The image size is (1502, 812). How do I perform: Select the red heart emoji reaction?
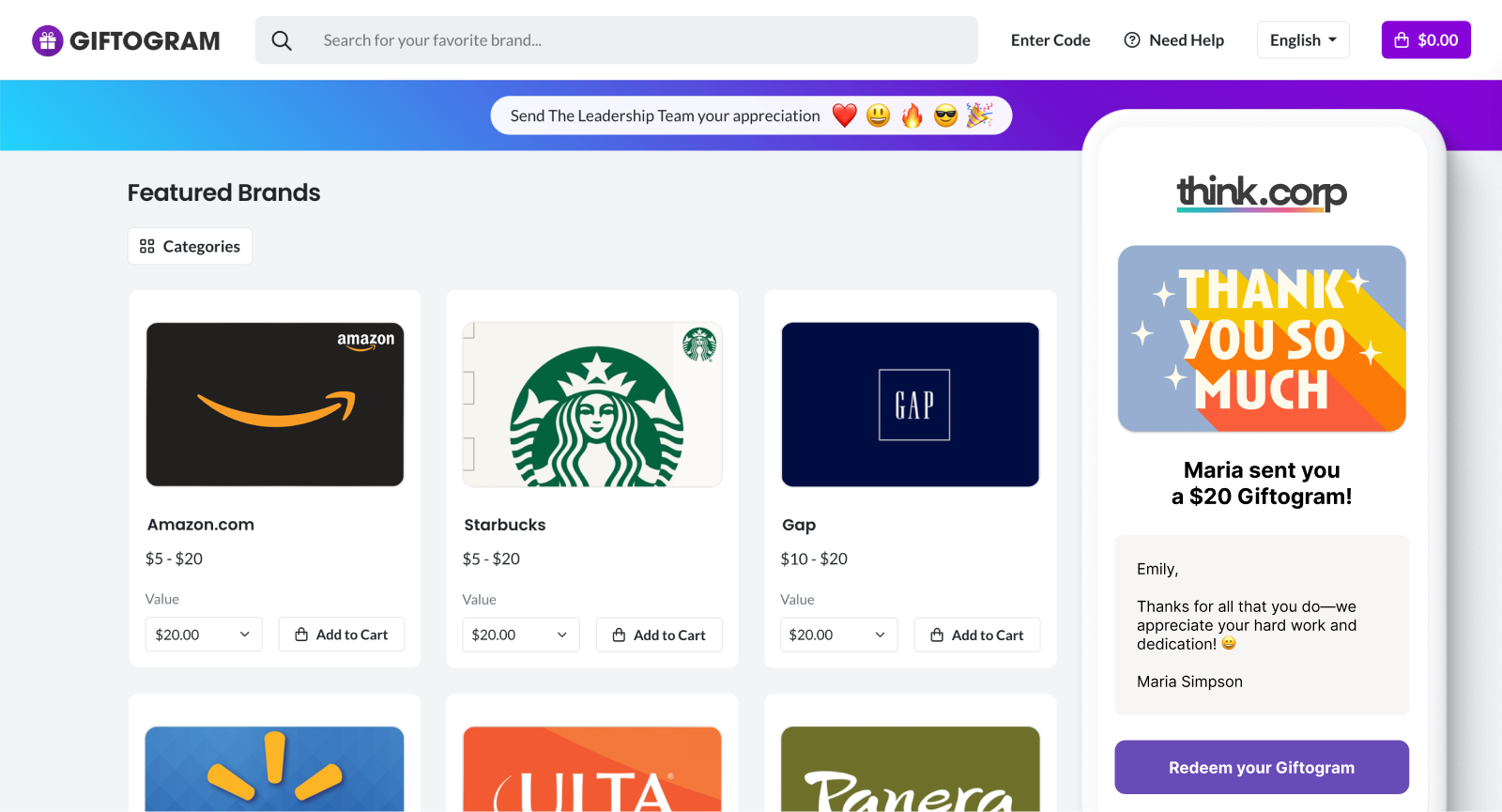coord(845,115)
